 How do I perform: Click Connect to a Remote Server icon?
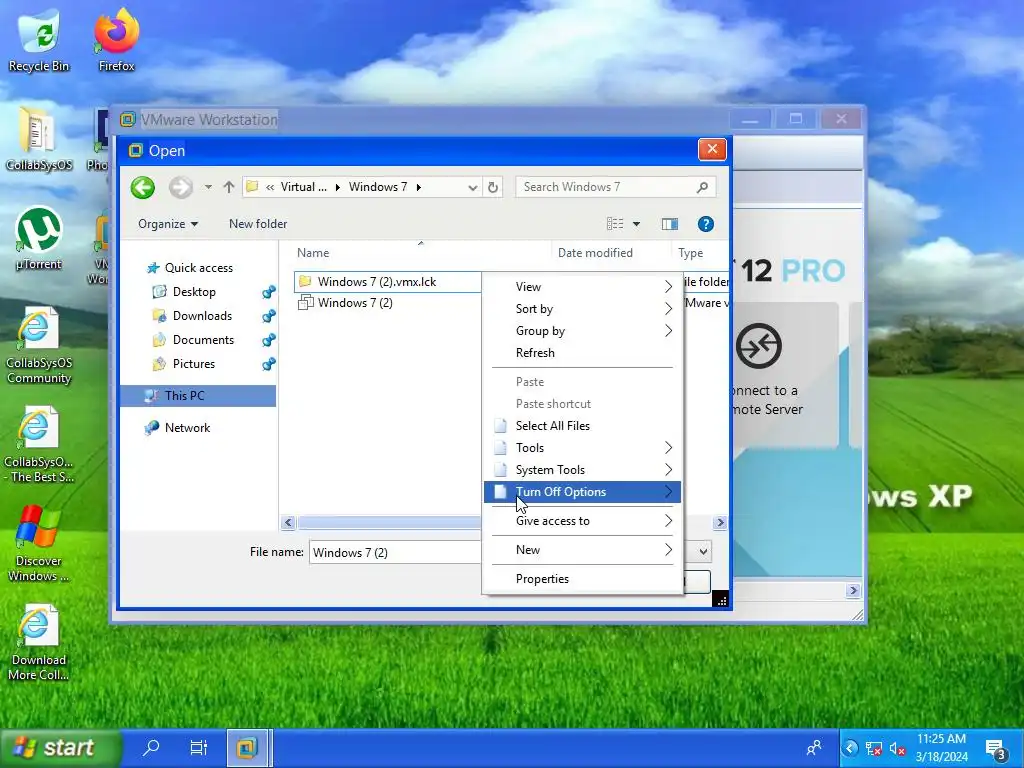click(758, 345)
